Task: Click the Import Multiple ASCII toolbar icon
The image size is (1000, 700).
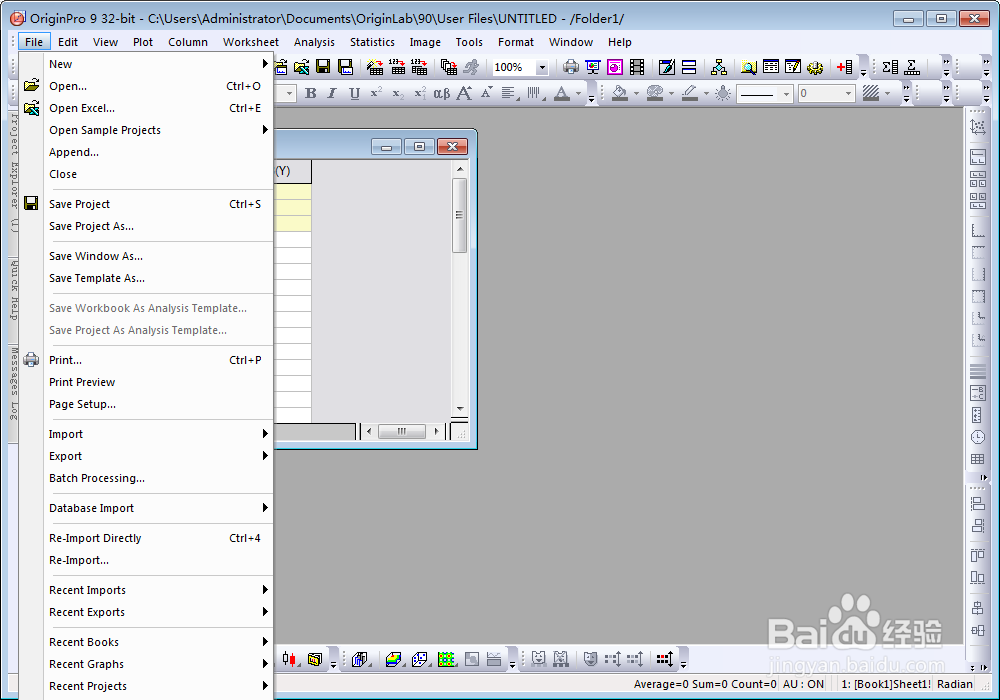Action: [420, 67]
